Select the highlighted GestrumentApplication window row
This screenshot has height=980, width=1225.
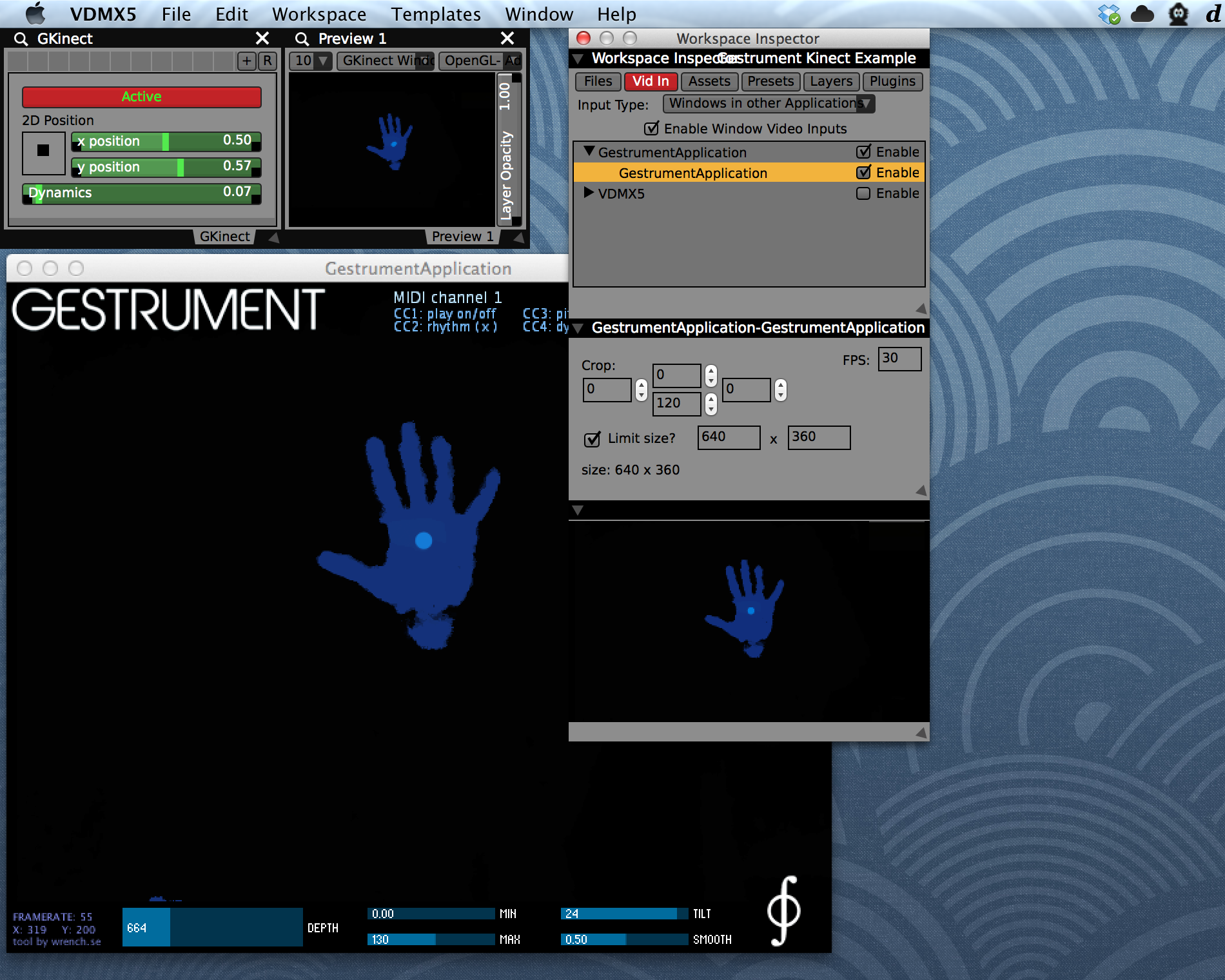[x=749, y=172]
